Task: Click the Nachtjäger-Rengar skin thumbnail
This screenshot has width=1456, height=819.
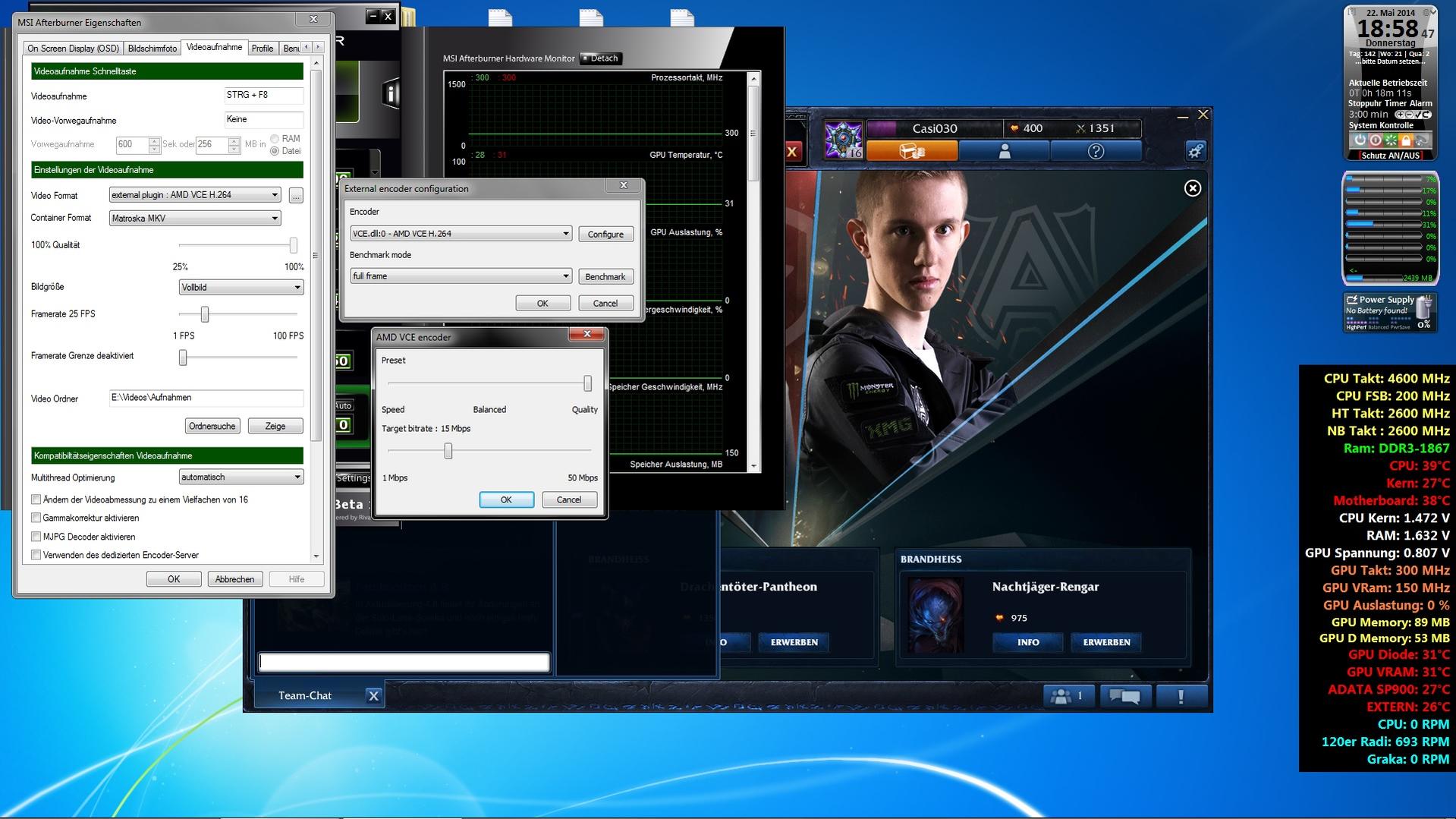Action: point(936,615)
